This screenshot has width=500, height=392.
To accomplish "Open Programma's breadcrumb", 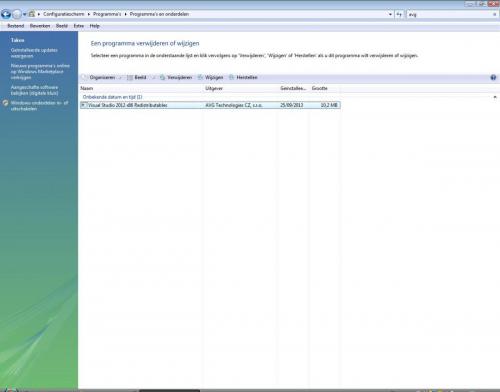I will pos(107,14).
